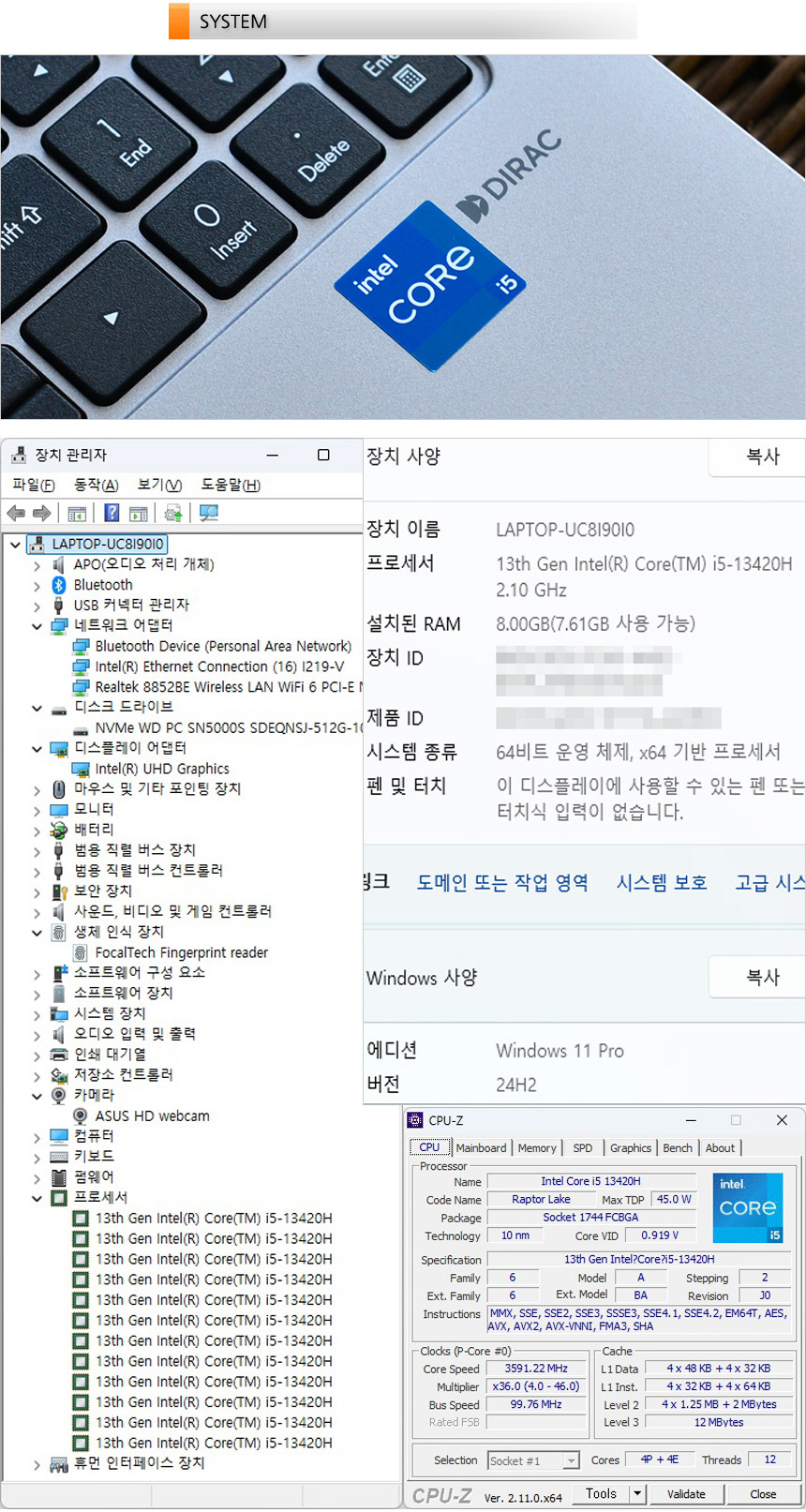Click the FocalTech Fingerprint reader icon
806x1512 pixels.
point(81,952)
